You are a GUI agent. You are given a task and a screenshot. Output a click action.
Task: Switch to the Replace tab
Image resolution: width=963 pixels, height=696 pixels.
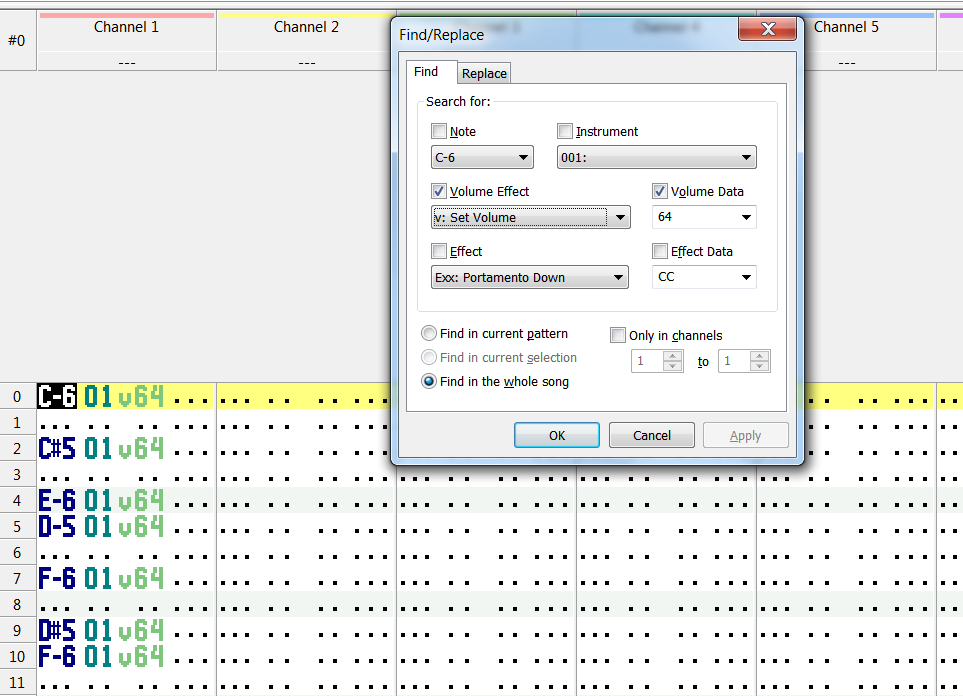tap(484, 73)
